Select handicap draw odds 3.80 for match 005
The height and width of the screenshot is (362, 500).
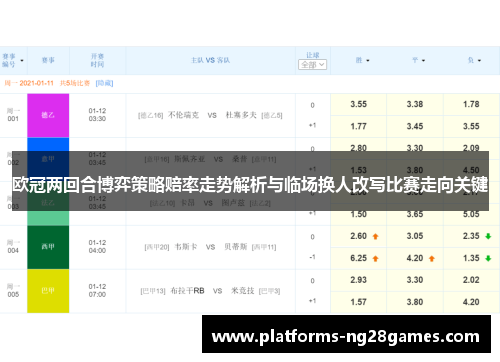point(415,302)
